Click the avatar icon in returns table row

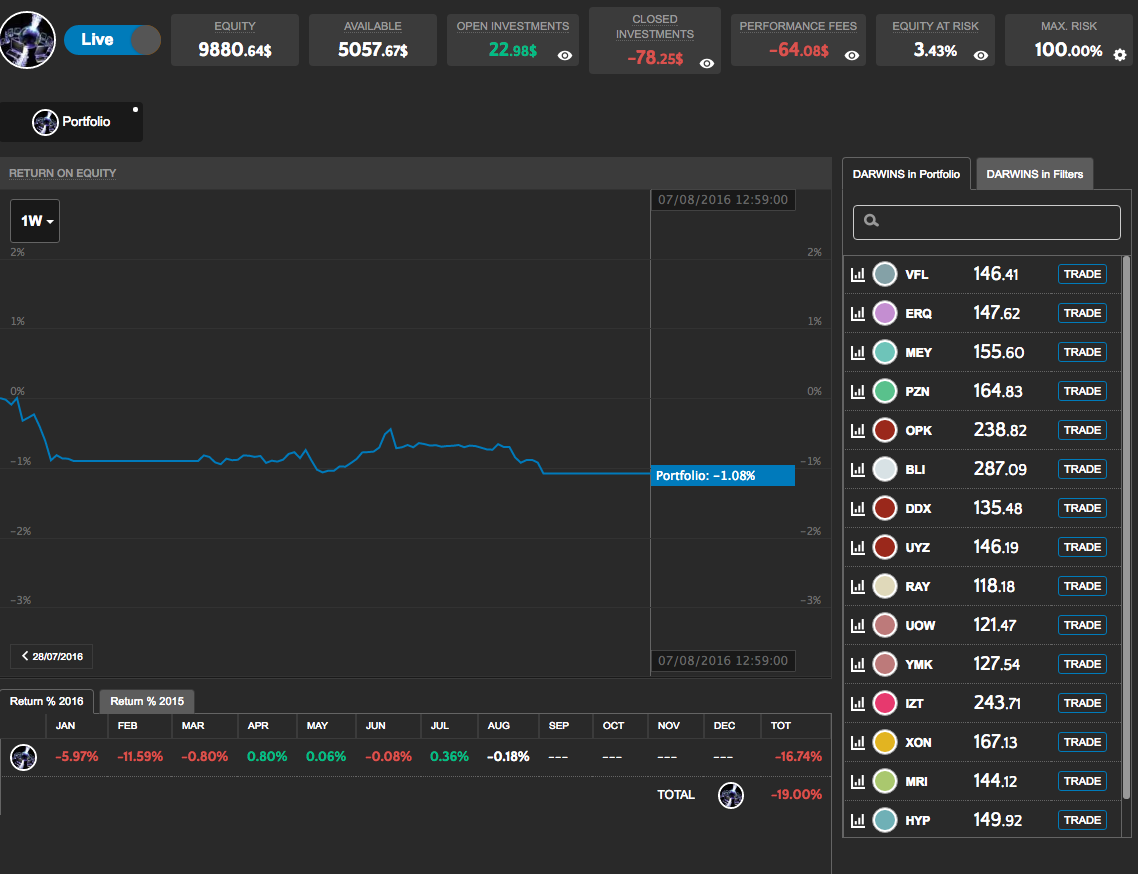coord(23,757)
